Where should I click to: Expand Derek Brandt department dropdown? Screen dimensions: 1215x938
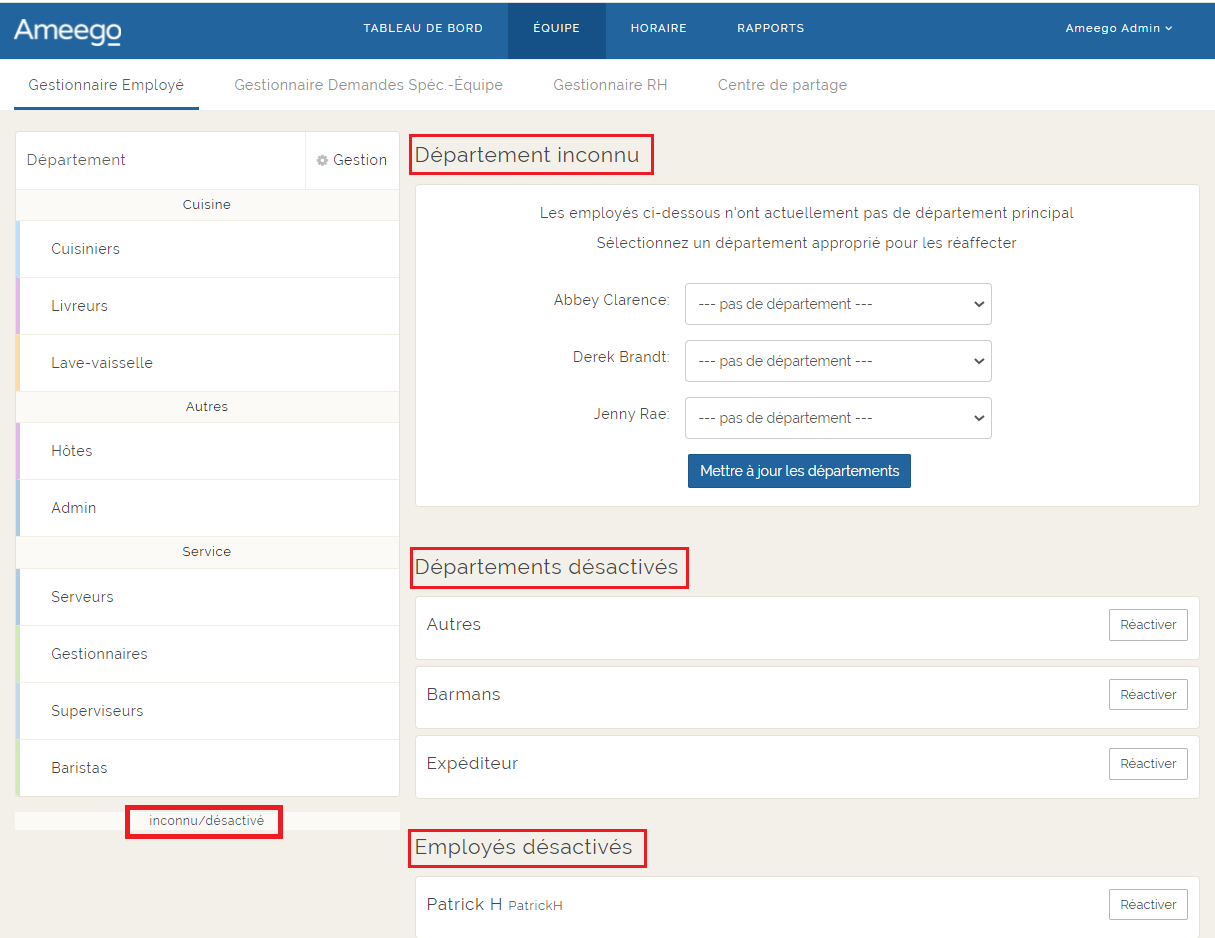pos(837,361)
